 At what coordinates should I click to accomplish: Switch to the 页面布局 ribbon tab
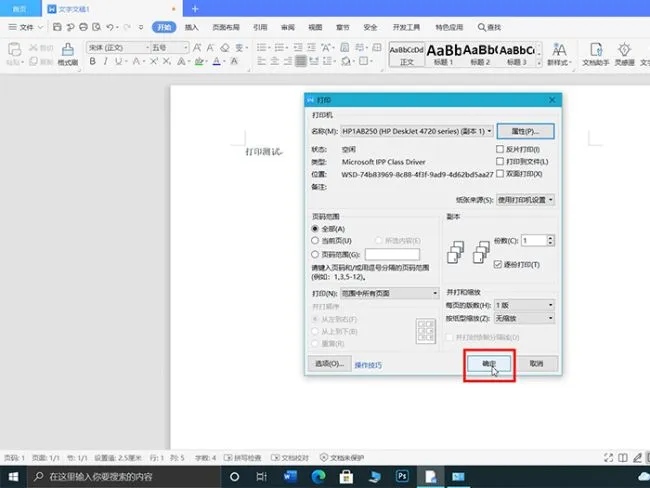[226, 27]
